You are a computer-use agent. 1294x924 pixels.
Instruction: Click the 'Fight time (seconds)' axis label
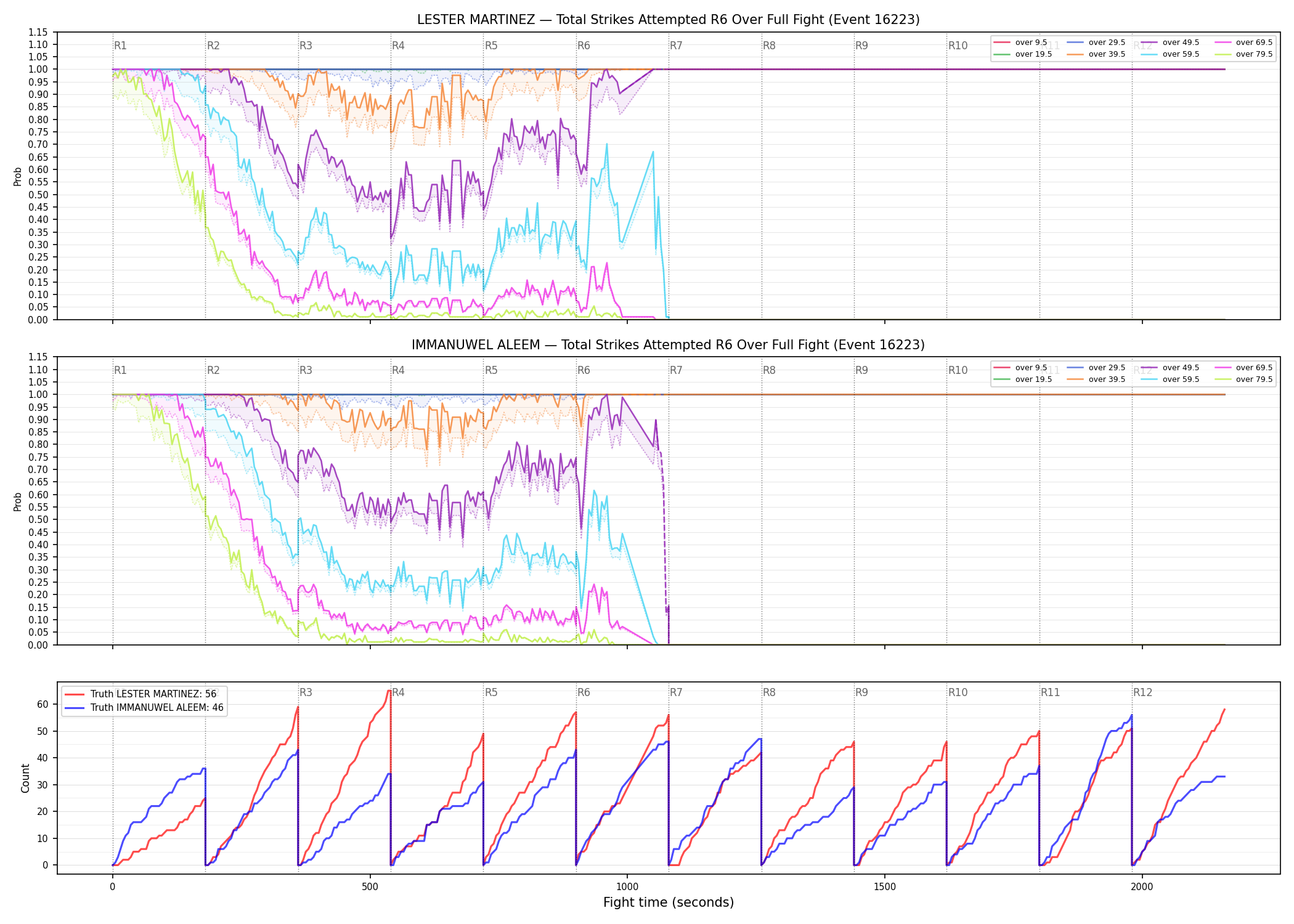(669, 902)
